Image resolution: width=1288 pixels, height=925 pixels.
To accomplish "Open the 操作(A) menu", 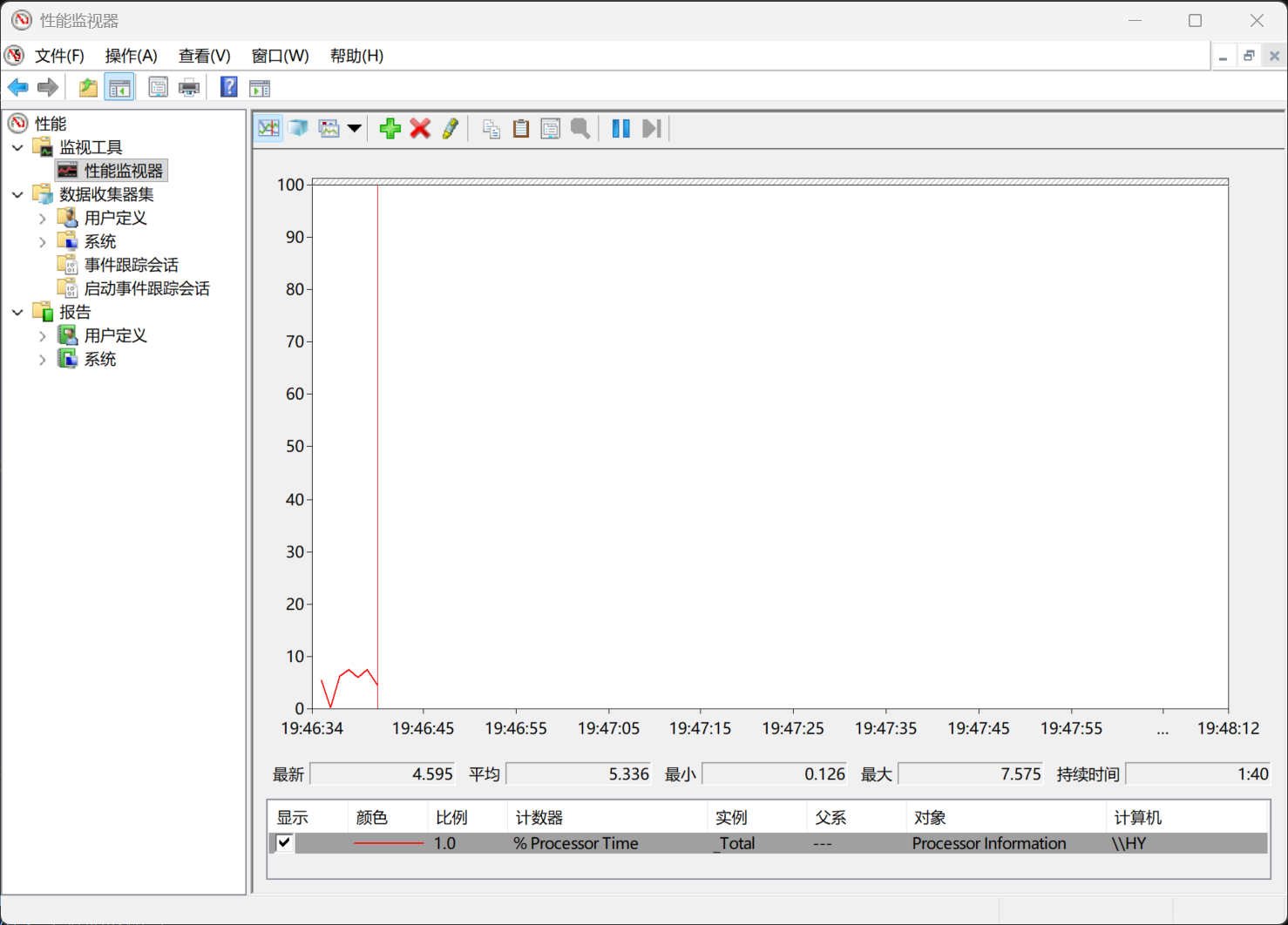I will pos(131,56).
